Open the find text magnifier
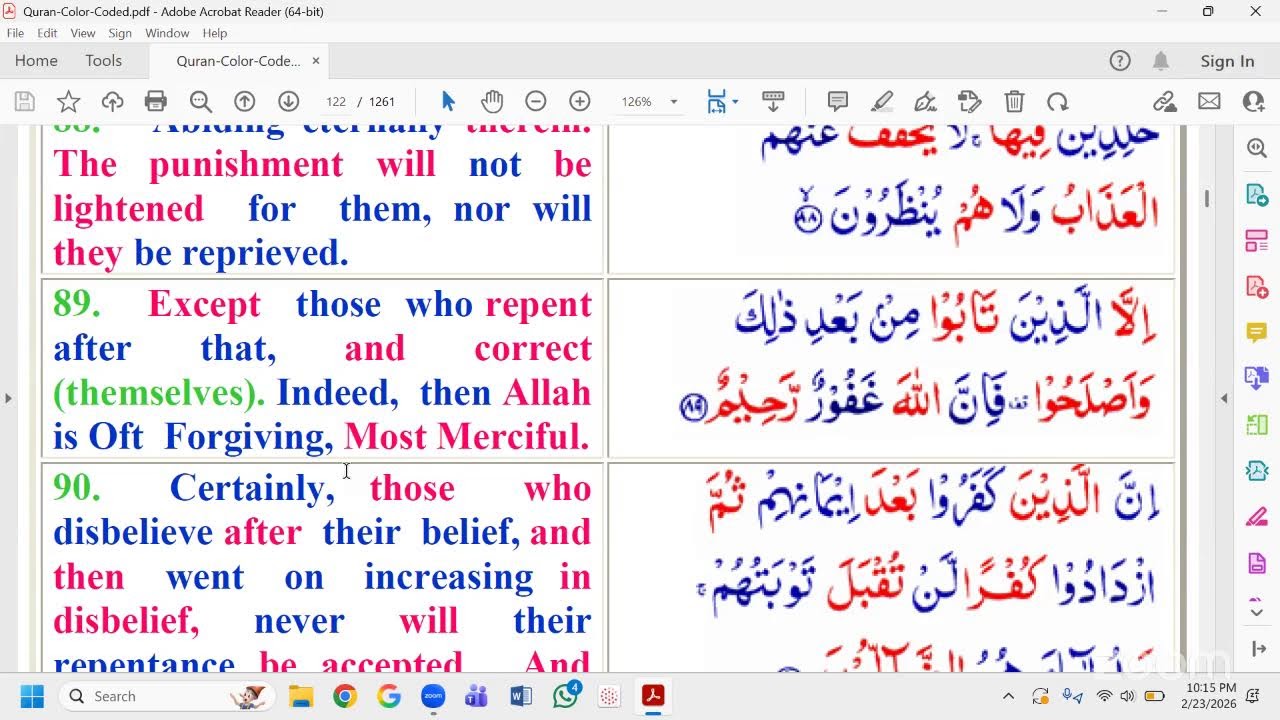The width and height of the screenshot is (1280, 720). click(200, 101)
